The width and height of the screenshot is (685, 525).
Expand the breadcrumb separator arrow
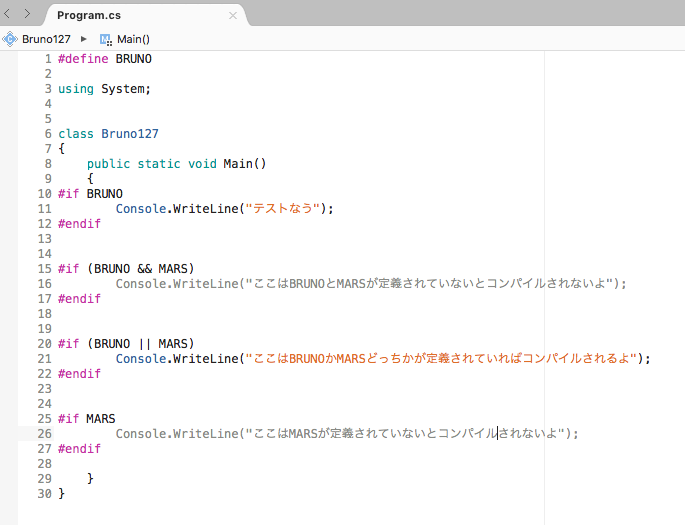click(x=83, y=39)
